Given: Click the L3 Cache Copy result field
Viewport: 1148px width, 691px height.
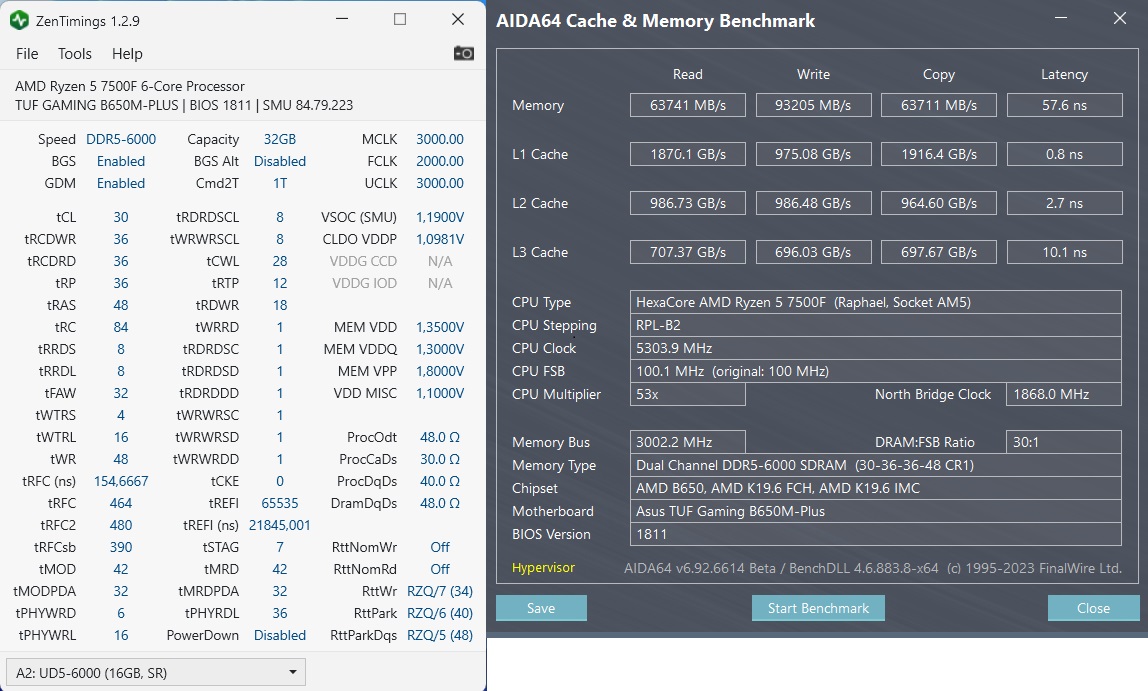Looking at the screenshot, I should (938, 252).
